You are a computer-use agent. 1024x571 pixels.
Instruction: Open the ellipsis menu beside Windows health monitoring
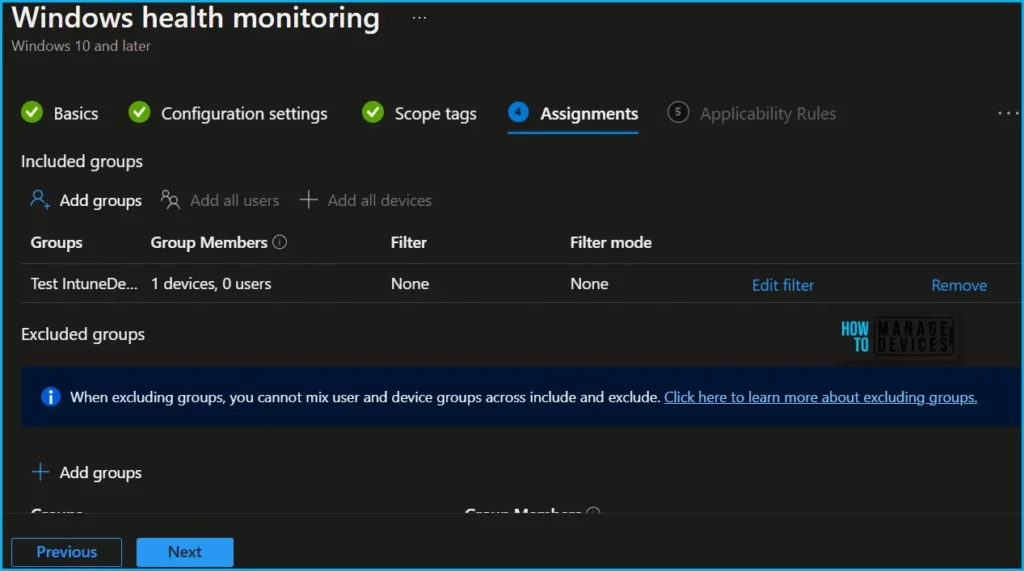tap(419, 18)
